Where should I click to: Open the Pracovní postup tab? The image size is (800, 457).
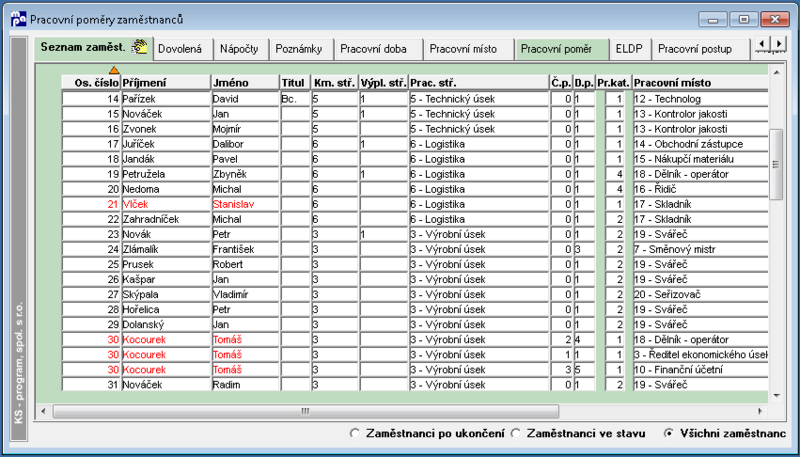tap(701, 49)
